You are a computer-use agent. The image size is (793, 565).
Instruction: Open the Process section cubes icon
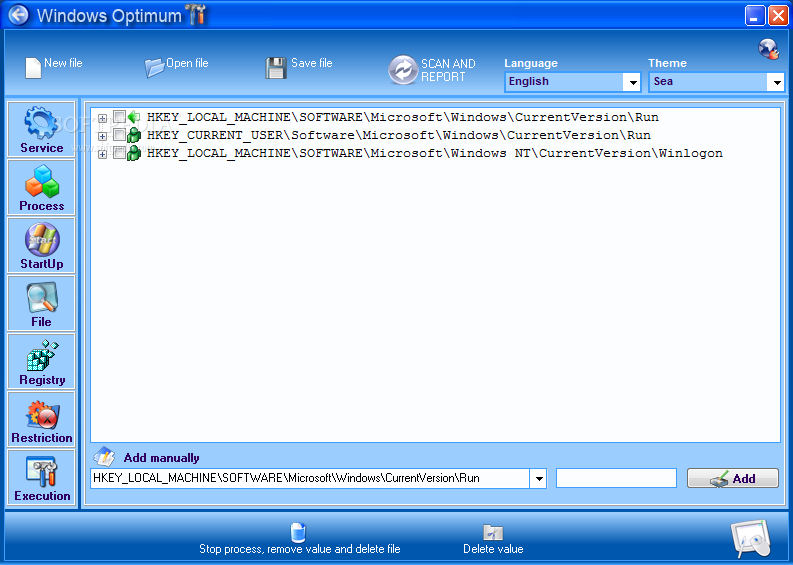pyautogui.click(x=42, y=181)
